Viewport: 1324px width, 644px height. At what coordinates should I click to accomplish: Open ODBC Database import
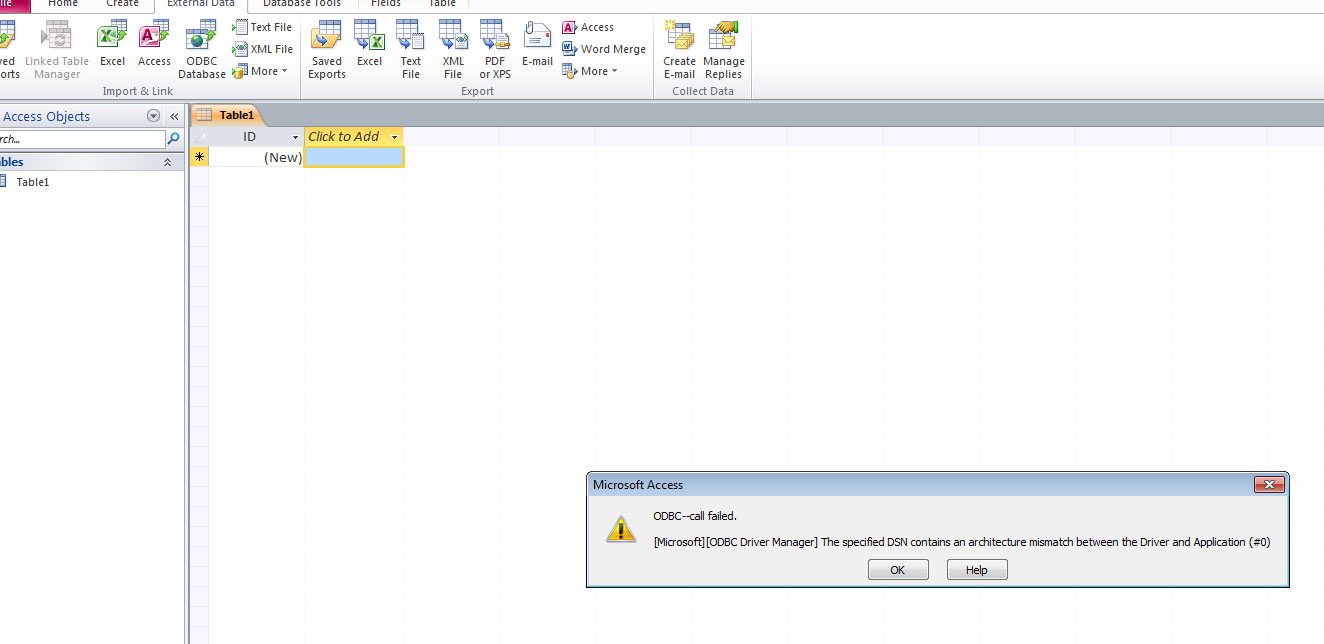(202, 50)
